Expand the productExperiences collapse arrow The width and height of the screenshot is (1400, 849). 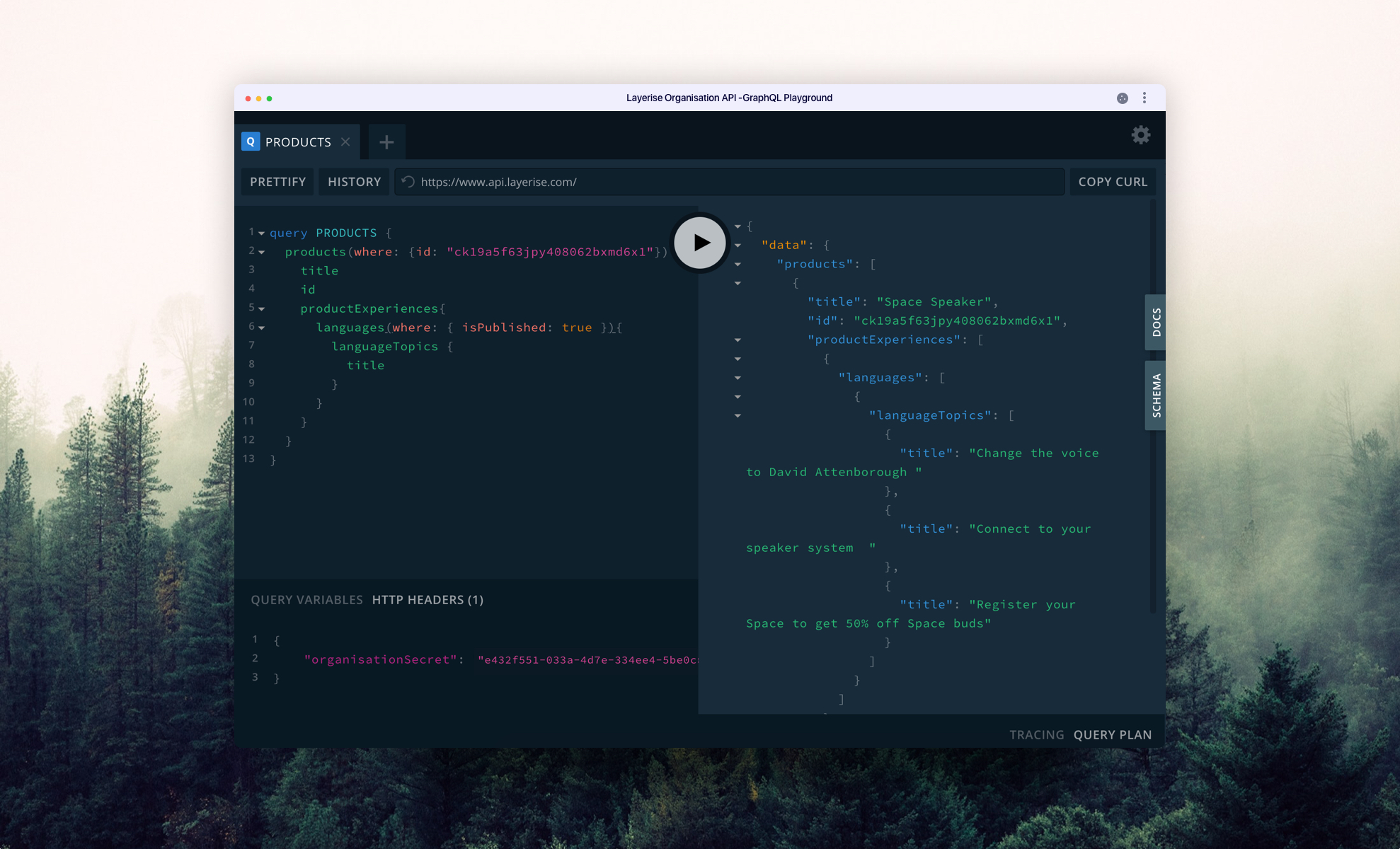coord(737,339)
